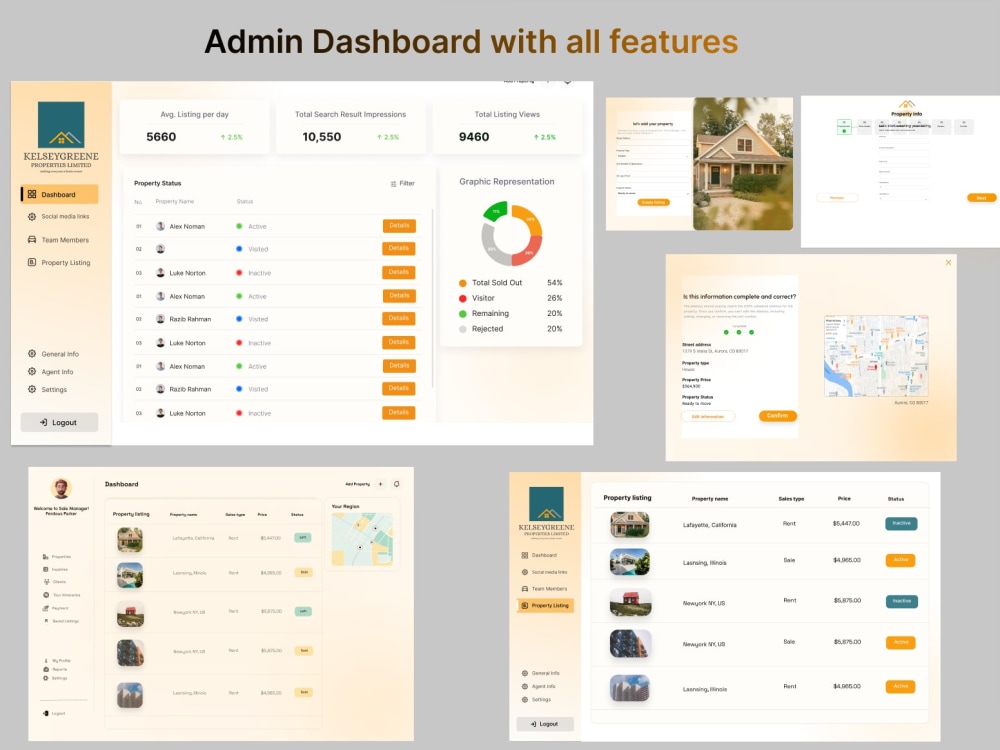Open Team Members in the main admin sidebar
Image resolution: width=1000 pixels, height=750 pixels.
59,240
